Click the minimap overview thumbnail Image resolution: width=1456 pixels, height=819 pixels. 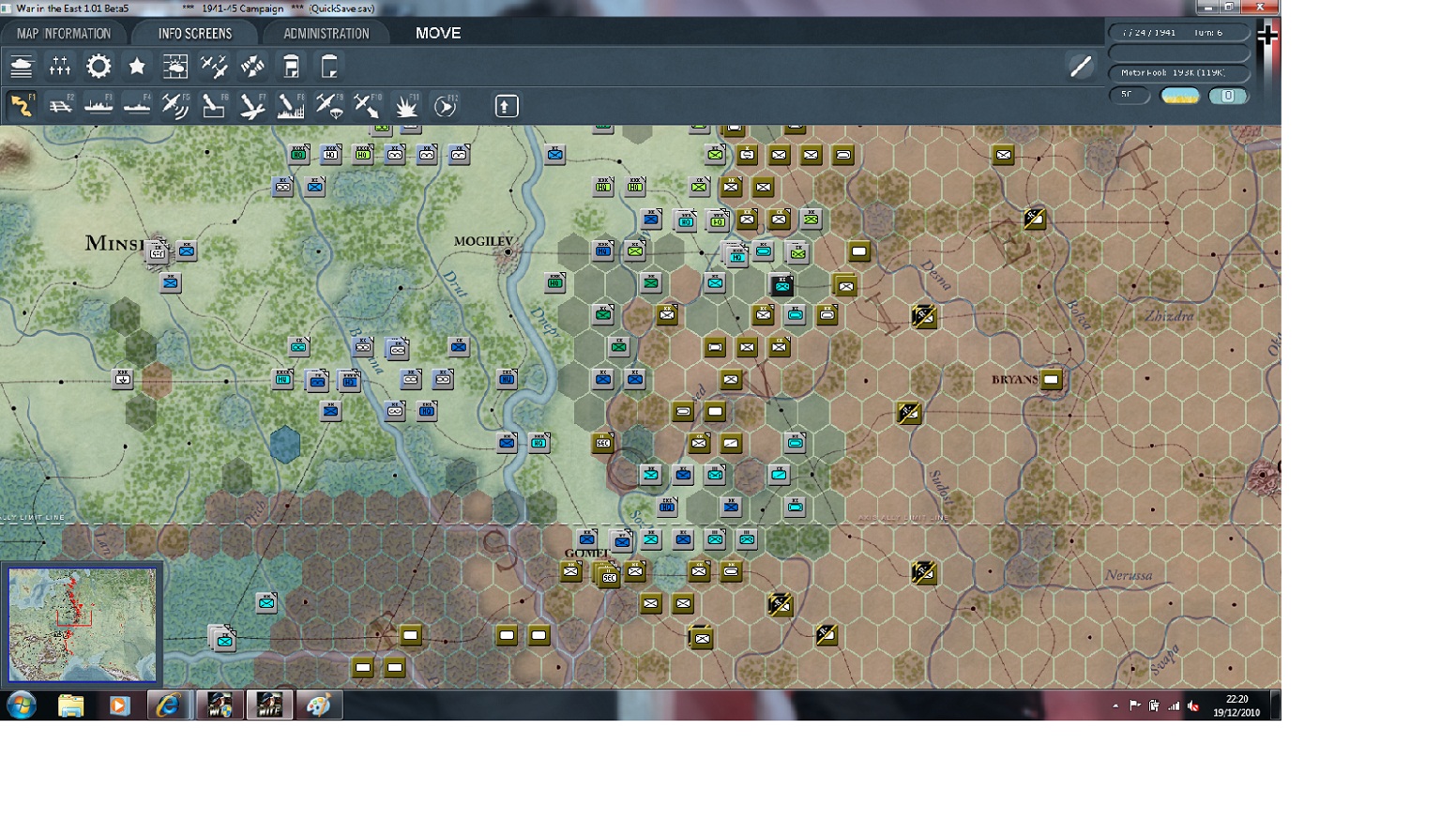[x=83, y=625]
